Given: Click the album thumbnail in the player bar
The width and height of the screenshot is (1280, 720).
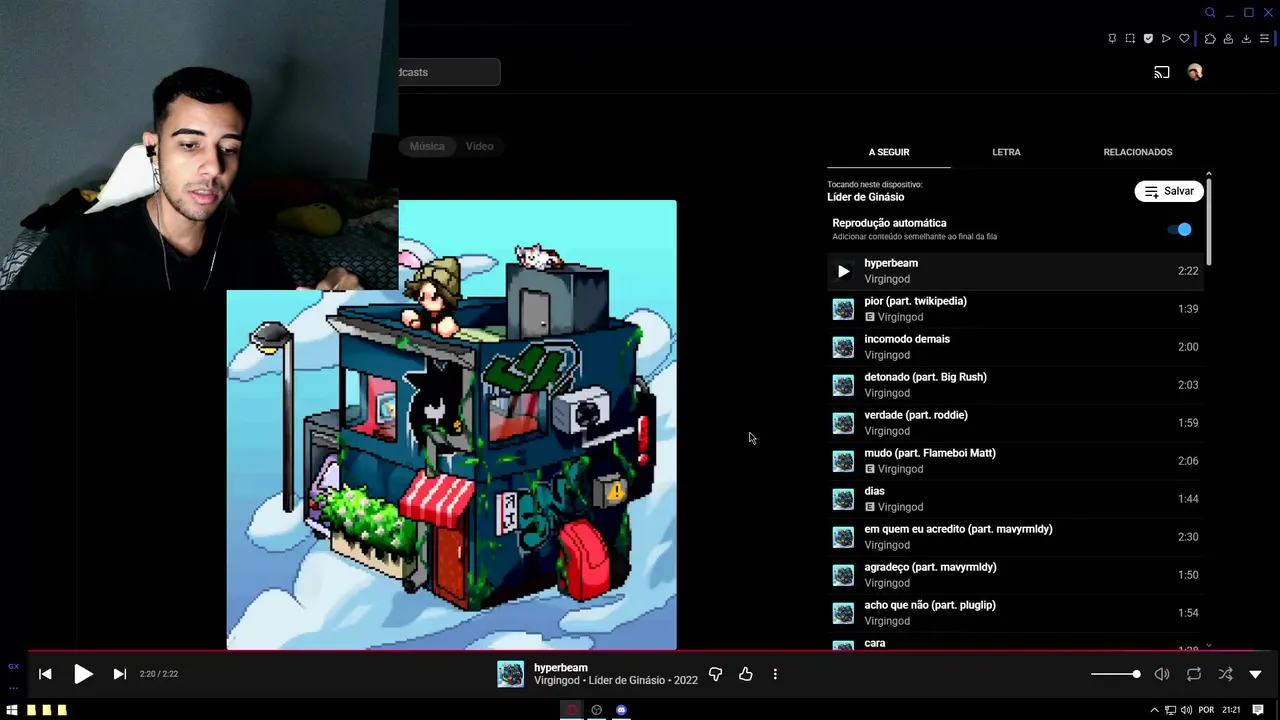Looking at the screenshot, I should [x=511, y=674].
